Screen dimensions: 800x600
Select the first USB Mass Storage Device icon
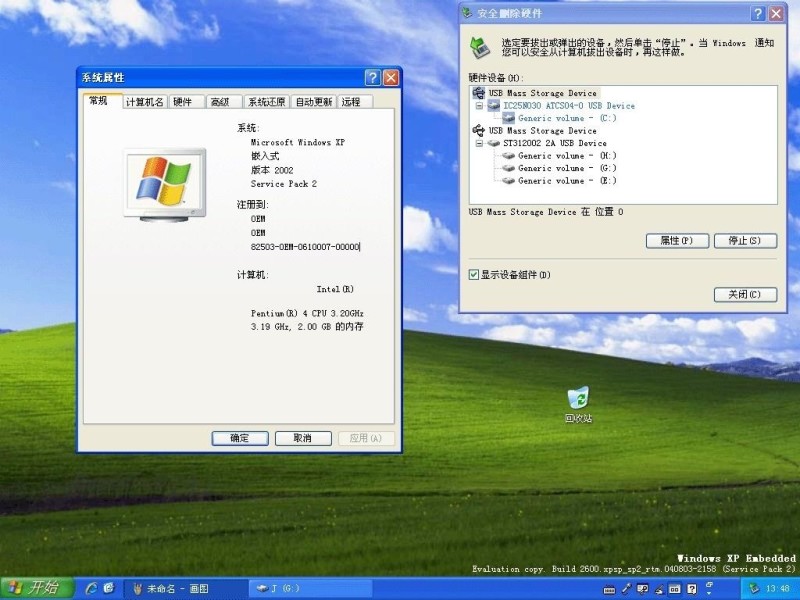click(x=479, y=93)
